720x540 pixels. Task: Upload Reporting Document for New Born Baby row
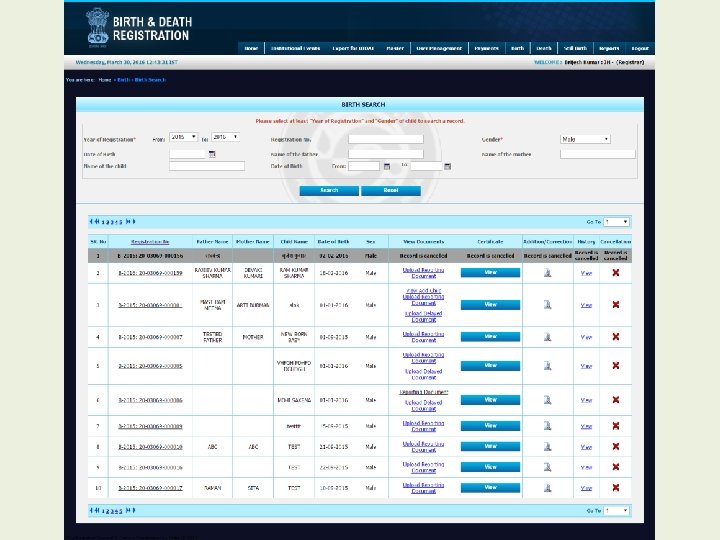tap(423, 337)
